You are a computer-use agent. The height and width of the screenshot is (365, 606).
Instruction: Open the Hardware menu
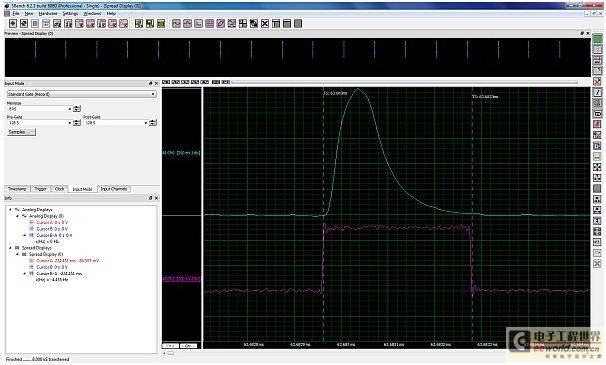(48, 14)
